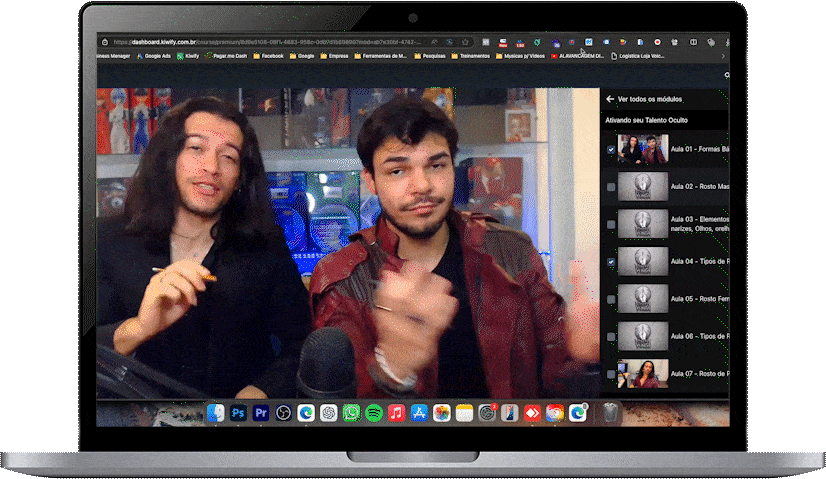
Task: Uncheck the Aula 01 completion checkbox
Action: tap(611, 150)
